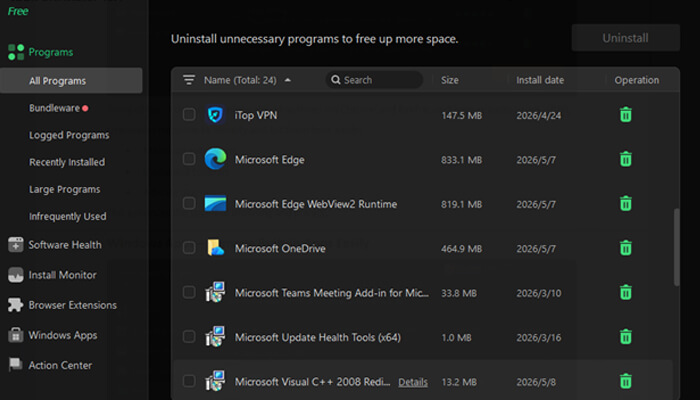Tick the Teams Meeting Add-in checkbox
The width and height of the screenshot is (700, 400).
(x=189, y=292)
